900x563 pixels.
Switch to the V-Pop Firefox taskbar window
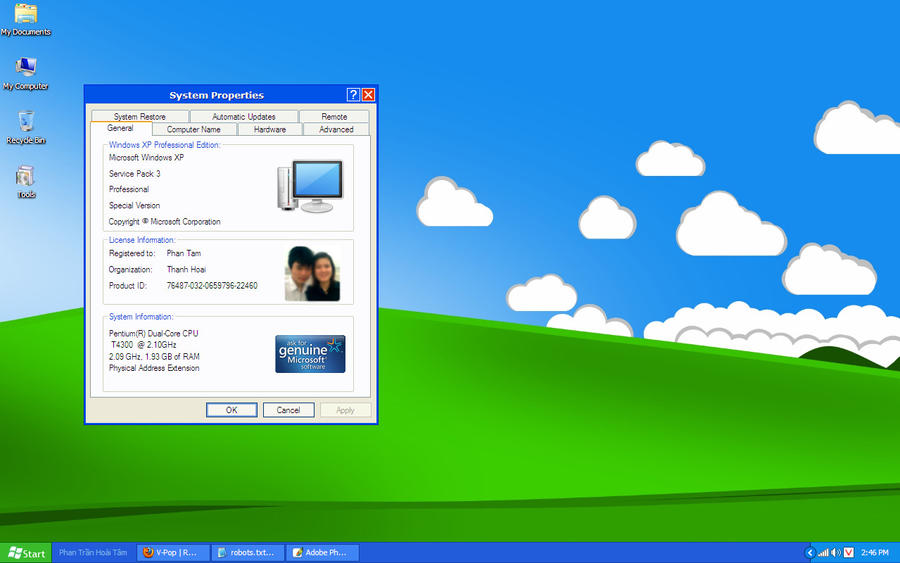(x=173, y=553)
